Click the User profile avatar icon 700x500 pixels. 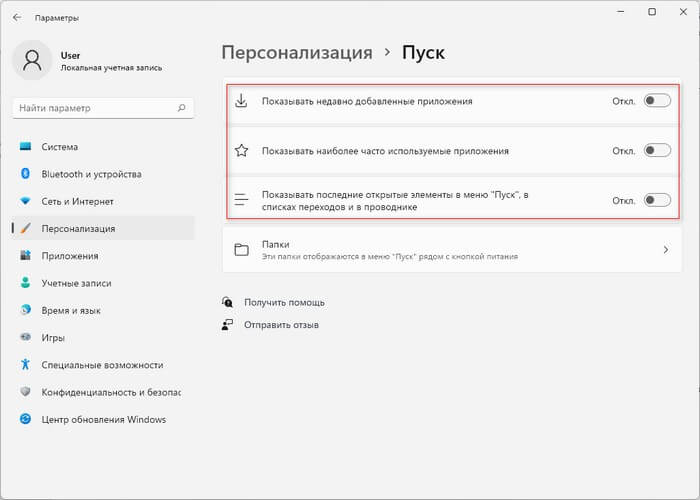[x=32, y=60]
